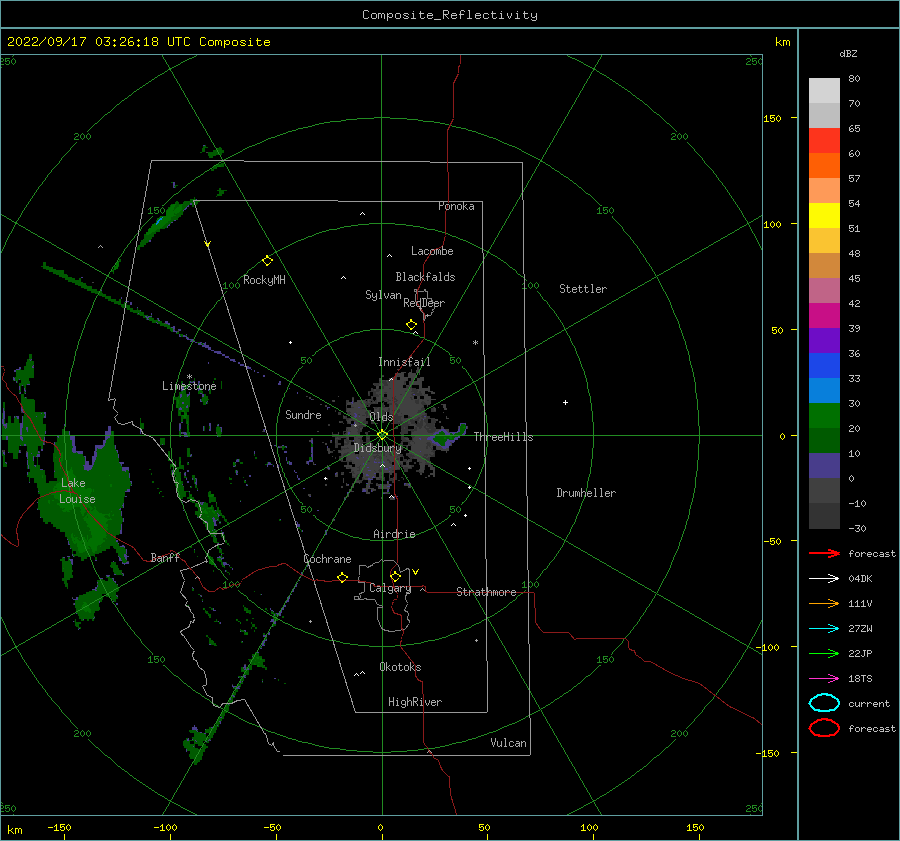This screenshot has height=841, width=900.
Task: Click the blue 33–36 dBZ color swatch
Action: 824,366
